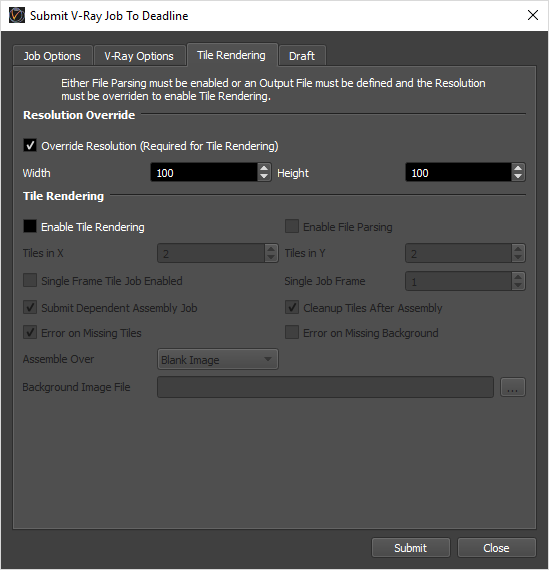Click inside the Width input field
Image resolution: width=549 pixels, height=570 pixels.
[204, 172]
